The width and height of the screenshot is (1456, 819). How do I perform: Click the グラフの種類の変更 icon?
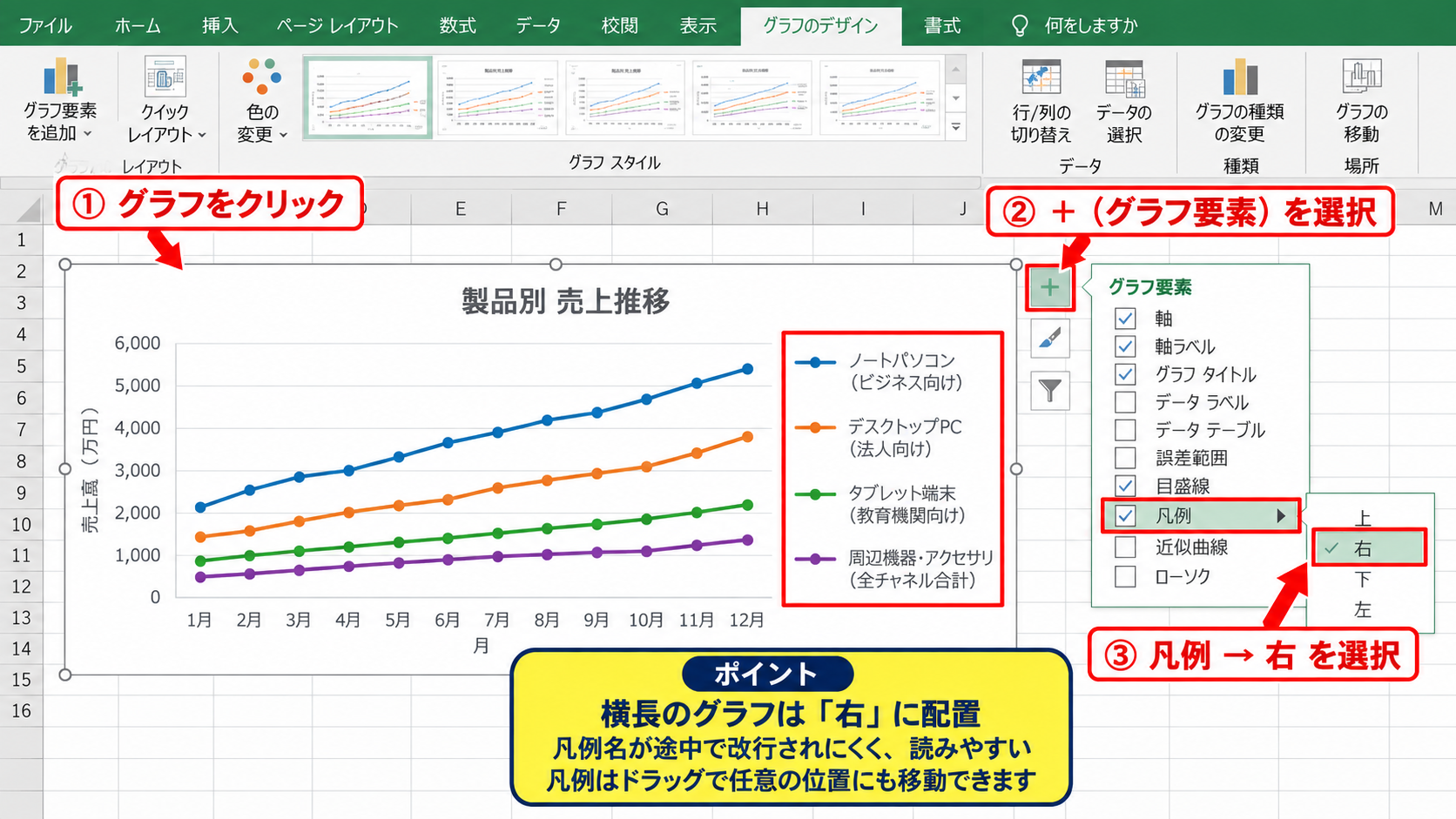click(x=1240, y=77)
